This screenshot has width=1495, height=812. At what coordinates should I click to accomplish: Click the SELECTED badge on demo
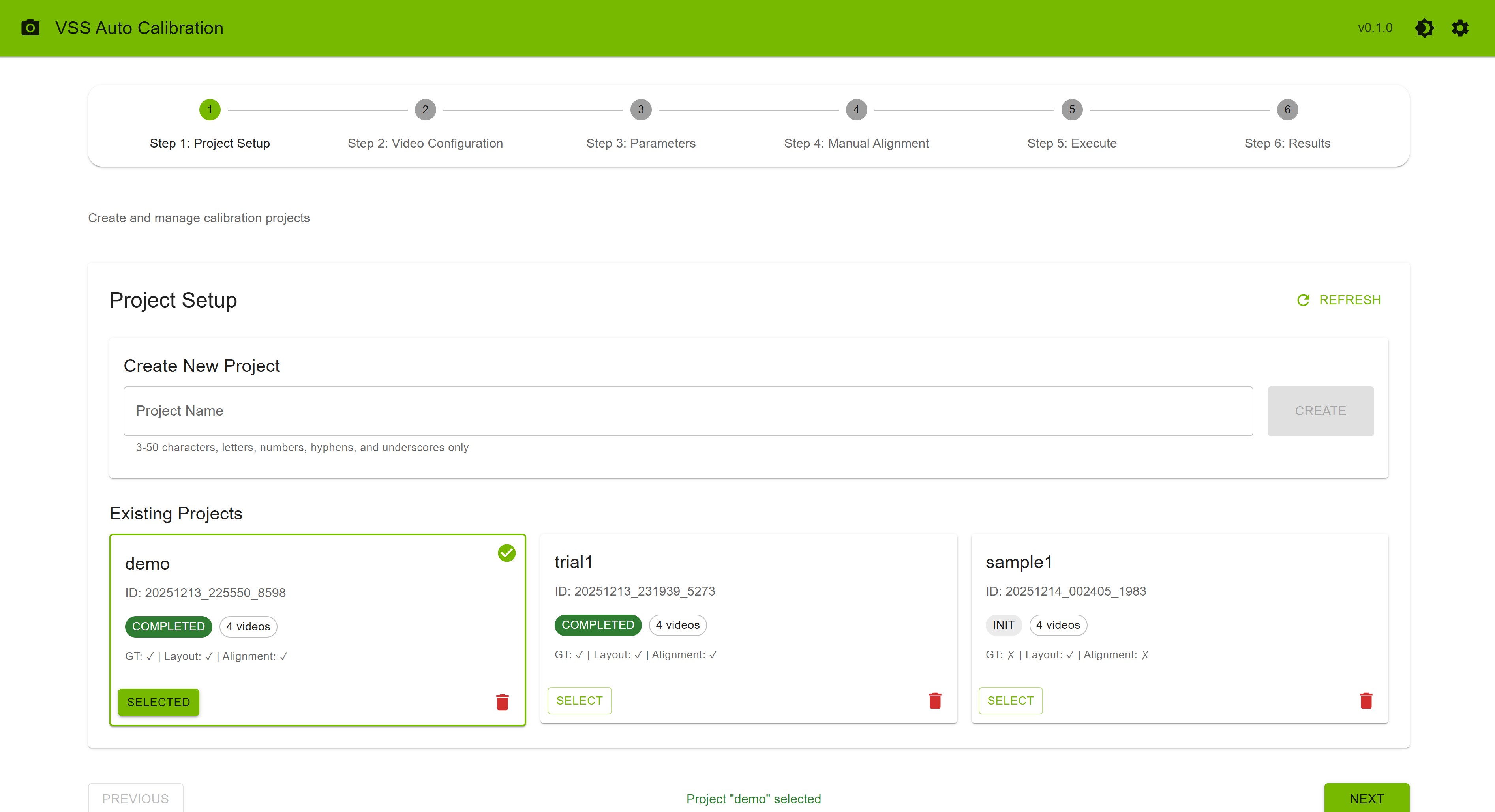click(x=158, y=702)
